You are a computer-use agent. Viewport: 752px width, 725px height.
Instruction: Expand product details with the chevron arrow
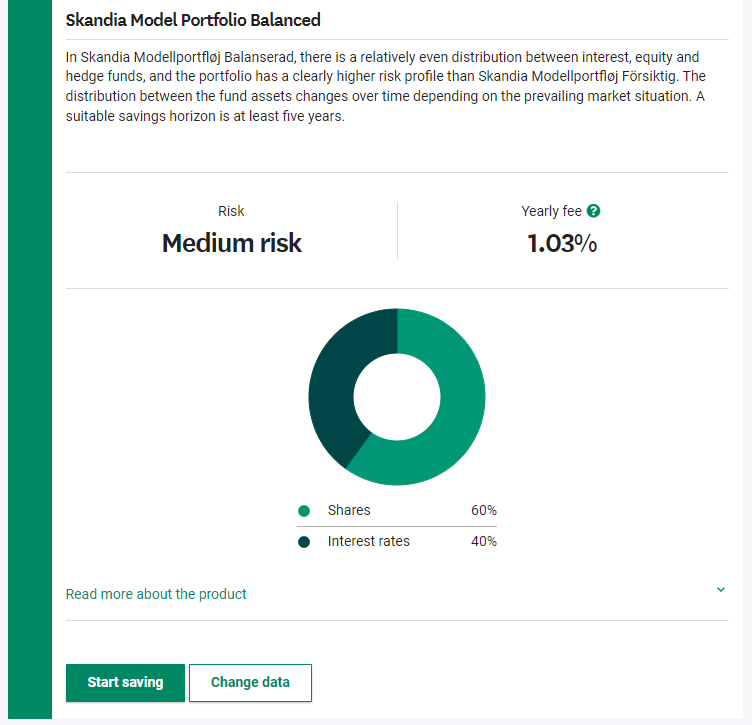[721, 590]
